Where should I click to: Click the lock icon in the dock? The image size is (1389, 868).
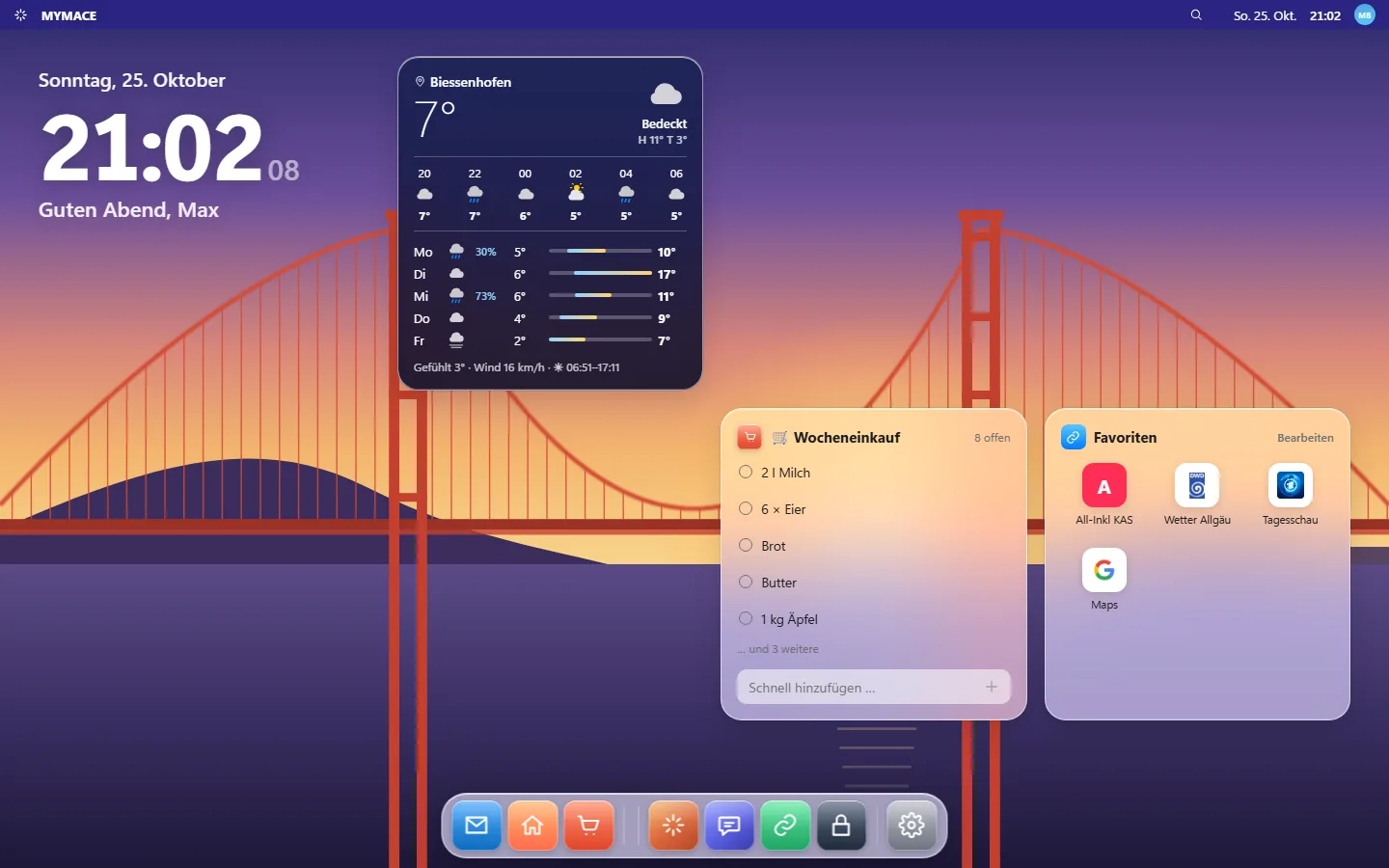click(841, 826)
